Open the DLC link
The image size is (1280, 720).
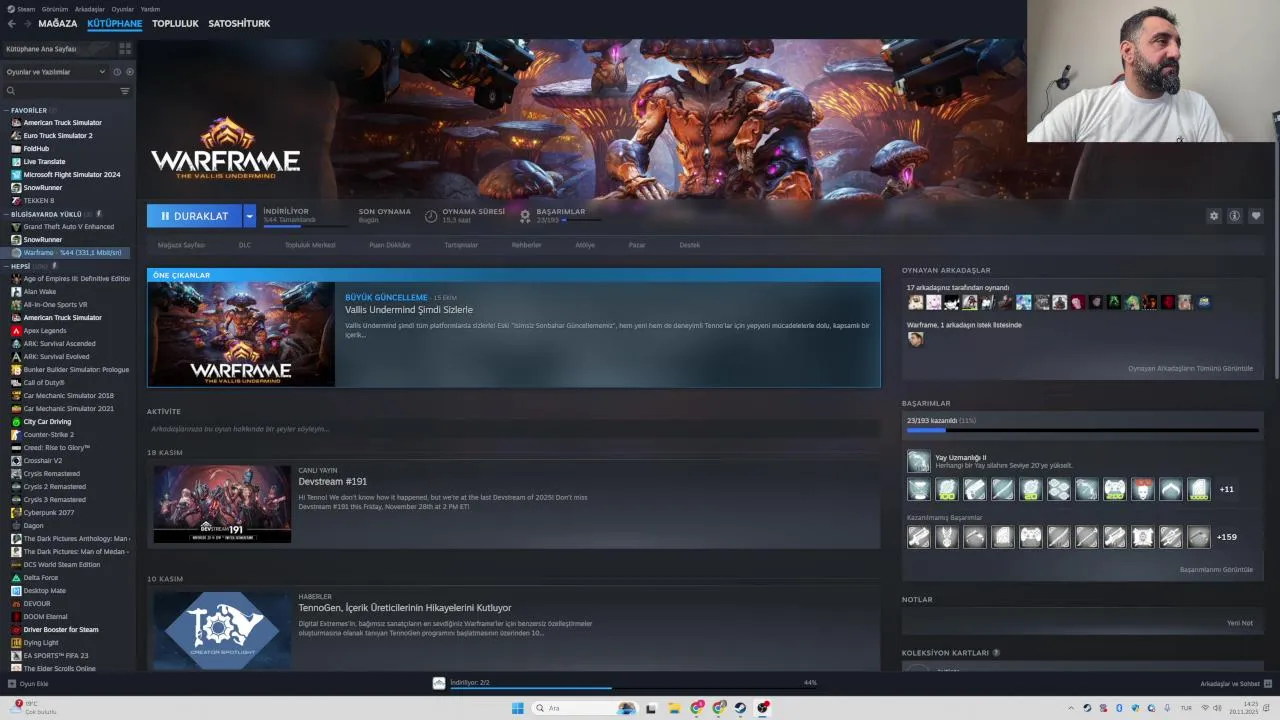click(244, 245)
